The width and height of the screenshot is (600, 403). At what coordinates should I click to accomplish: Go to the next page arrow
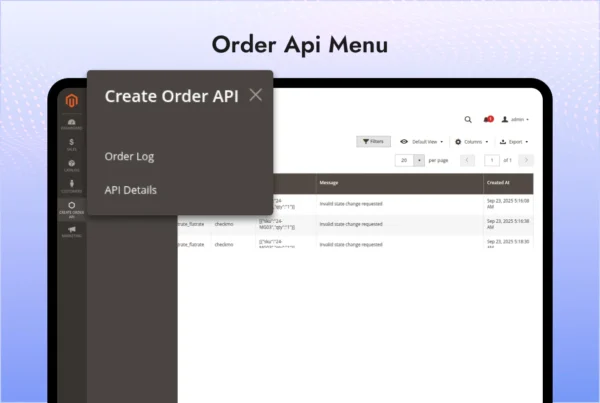[x=526, y=160]
